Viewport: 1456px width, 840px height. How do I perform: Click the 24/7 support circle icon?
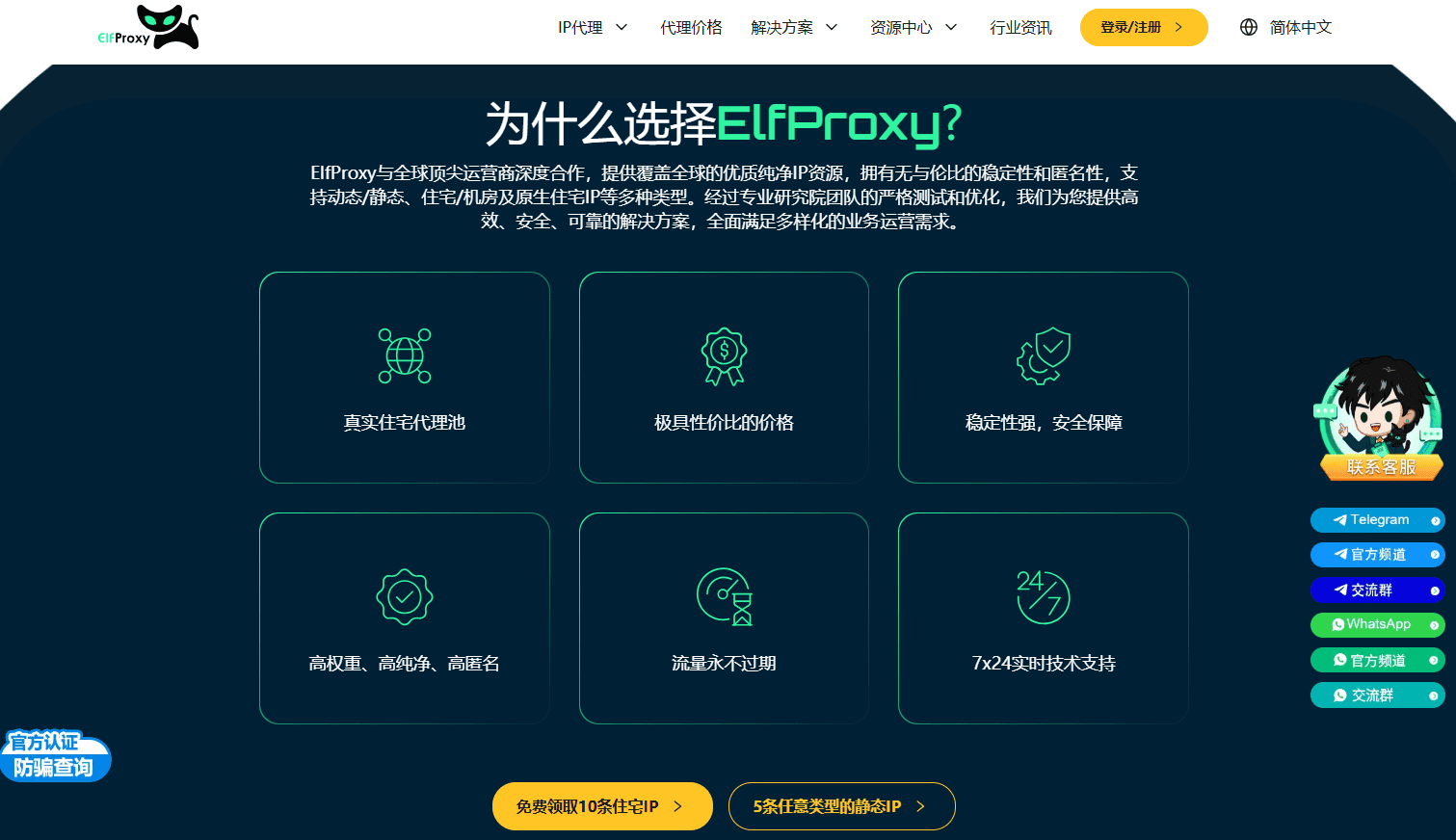[1044, 597]
